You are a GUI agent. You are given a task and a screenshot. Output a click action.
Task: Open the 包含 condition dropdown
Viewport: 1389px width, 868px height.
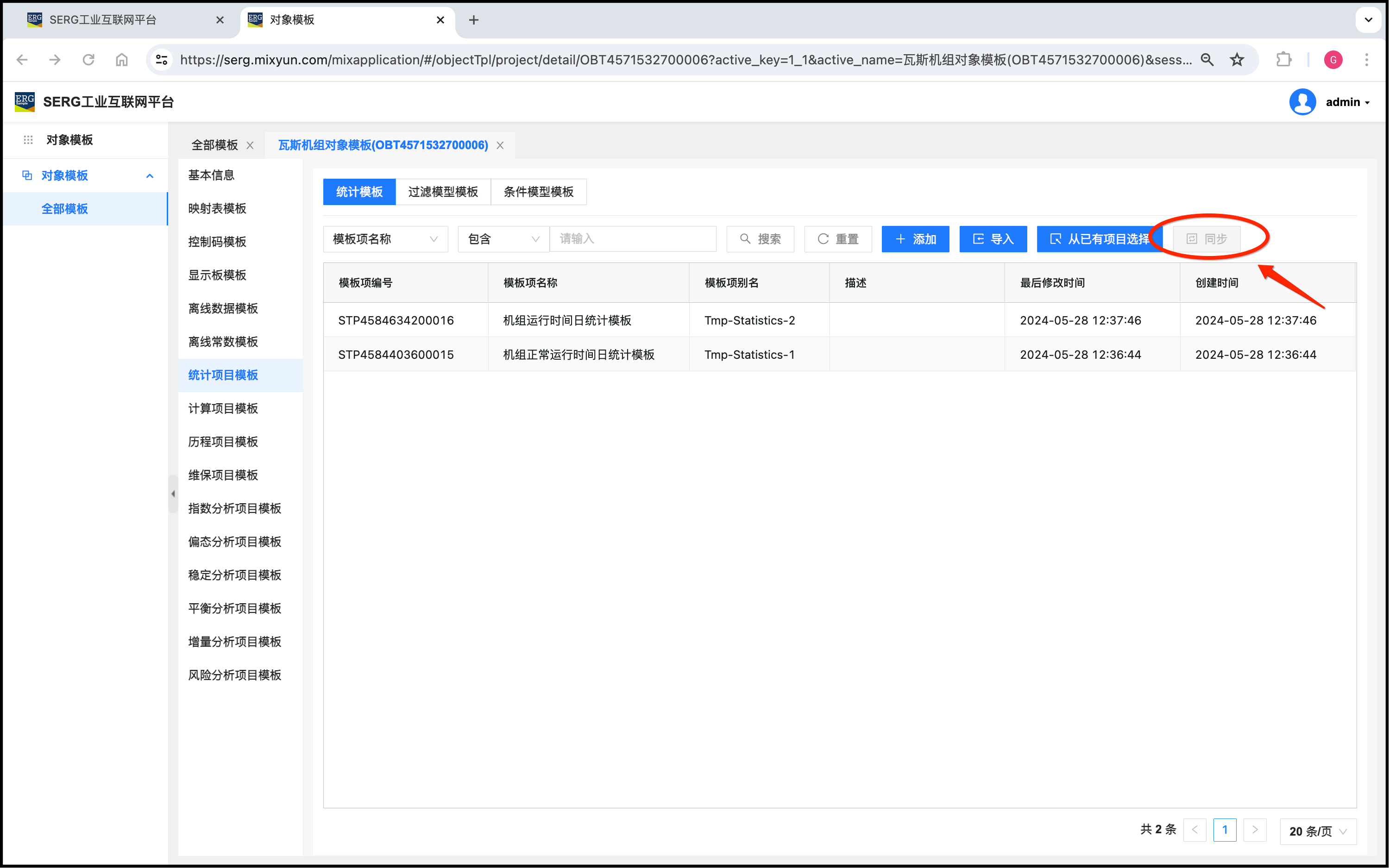503,239
